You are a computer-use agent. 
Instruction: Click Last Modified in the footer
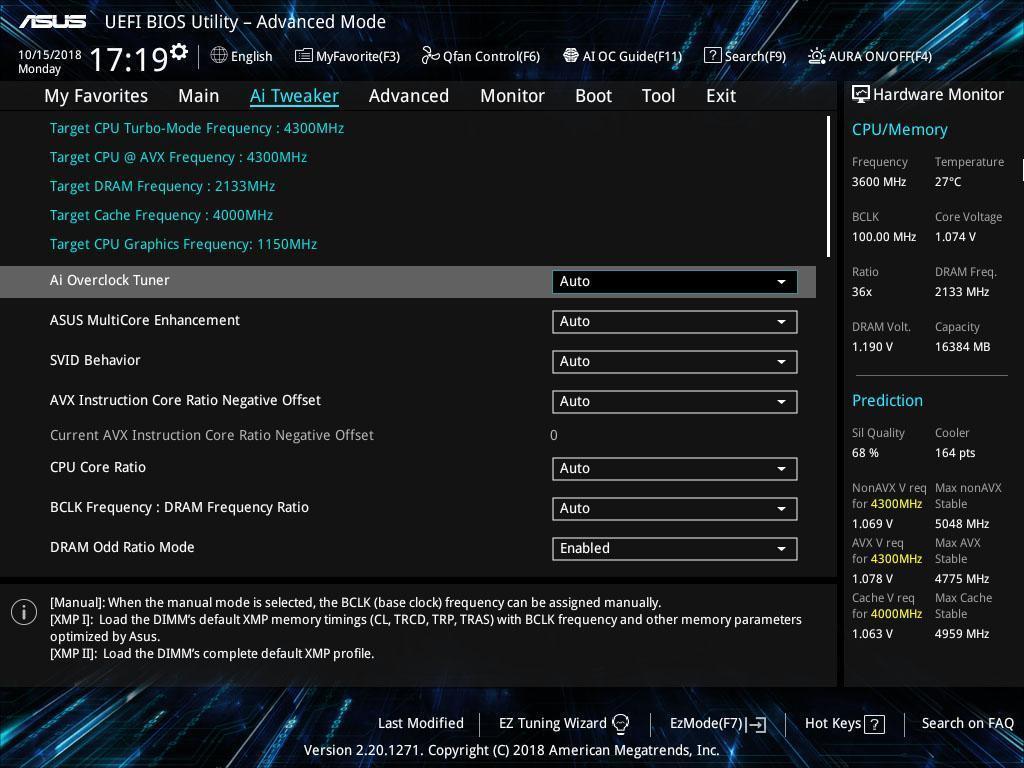[x=421, y=723]
